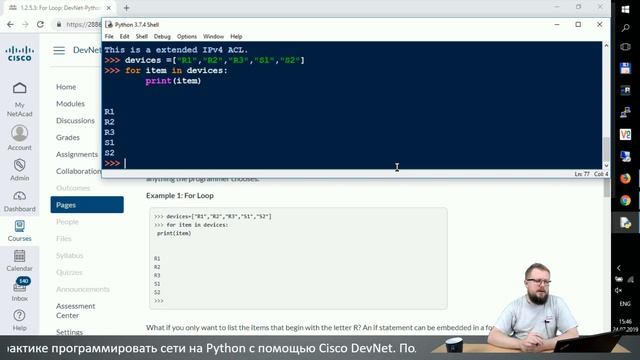Open Assignments in course navigation
640x360 pixels.
[x=77, y=154]
